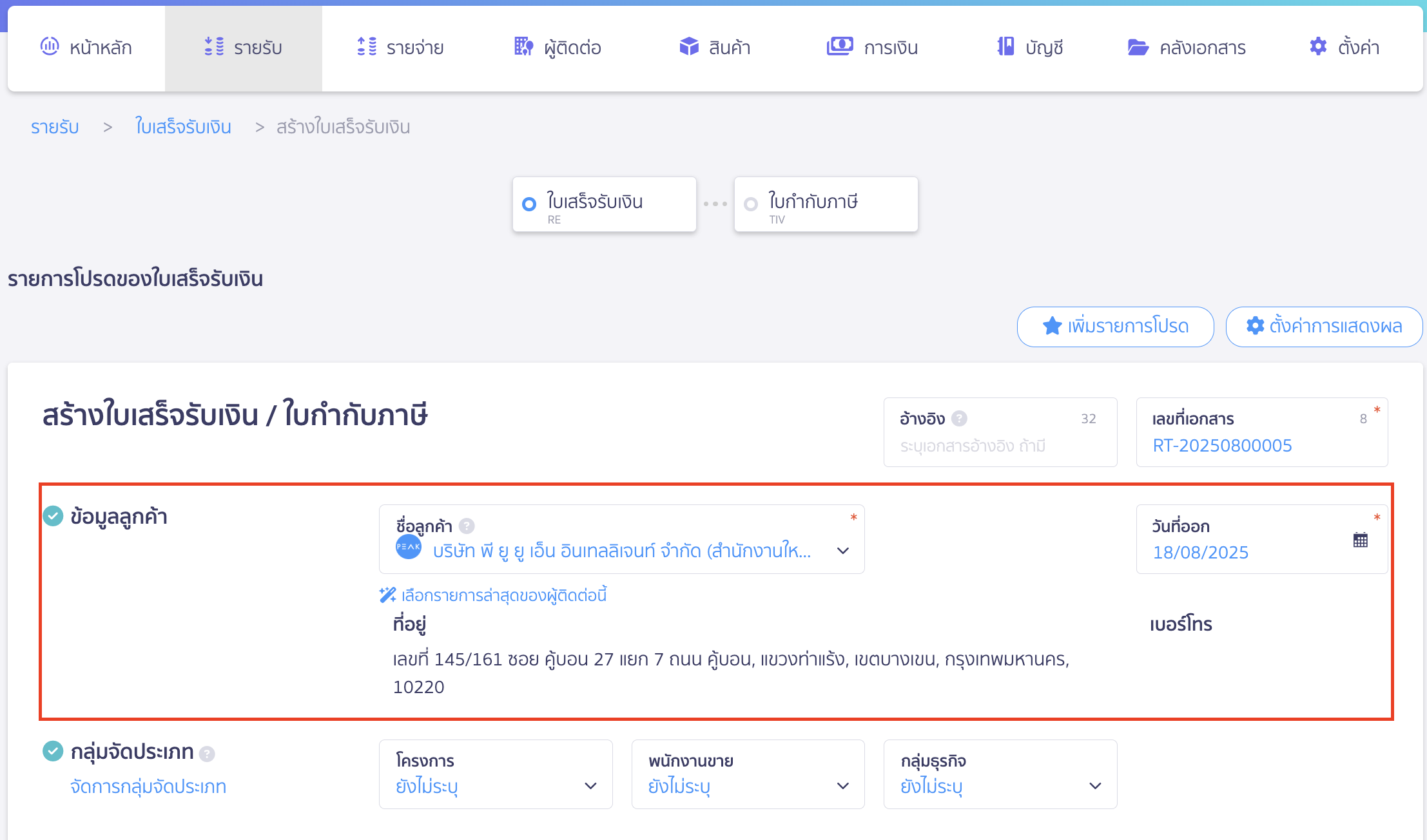Click the settings gear icon in navbar
The image size is (1427, 840).
(1318, 46)
